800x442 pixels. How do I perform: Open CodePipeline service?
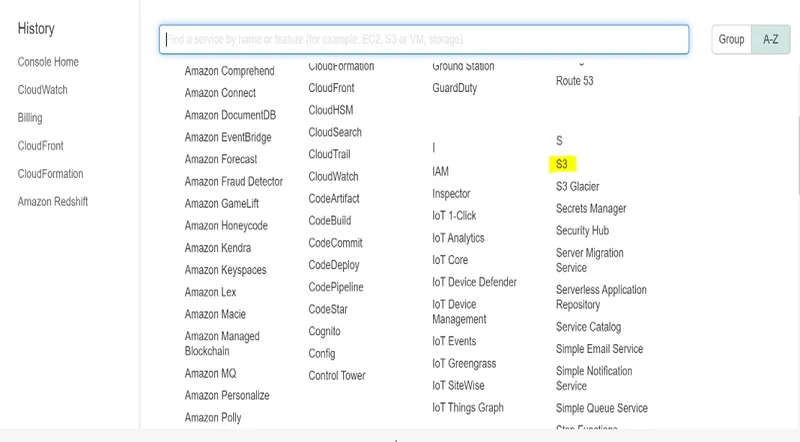click(336, 287)
